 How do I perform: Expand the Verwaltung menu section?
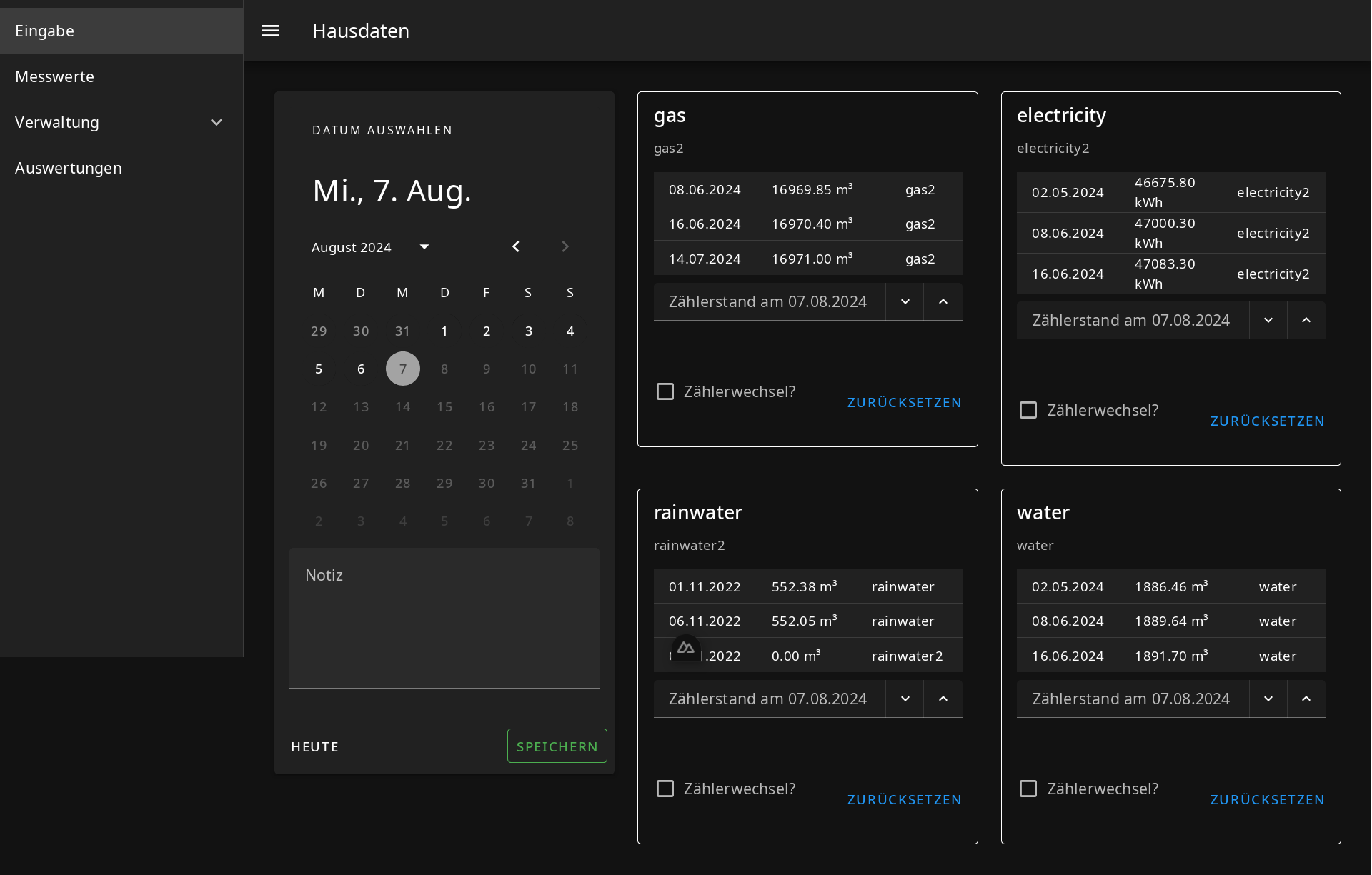point(121,122)
